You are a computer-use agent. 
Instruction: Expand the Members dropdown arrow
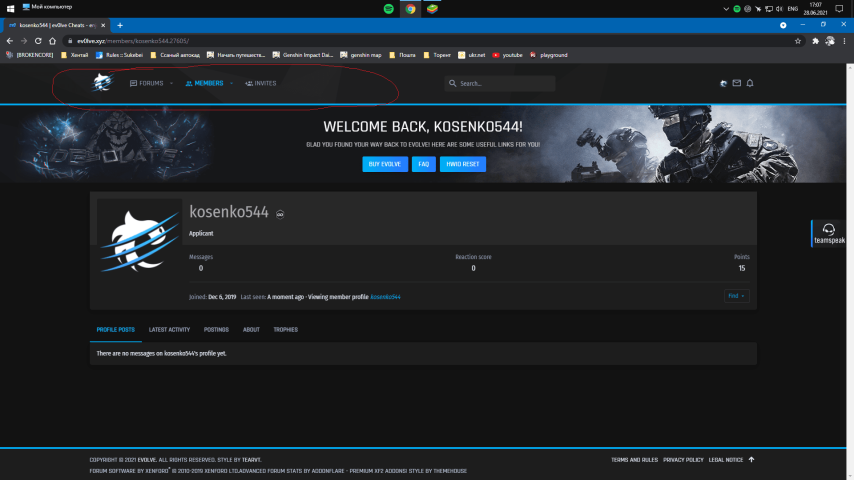coord(231,83)
